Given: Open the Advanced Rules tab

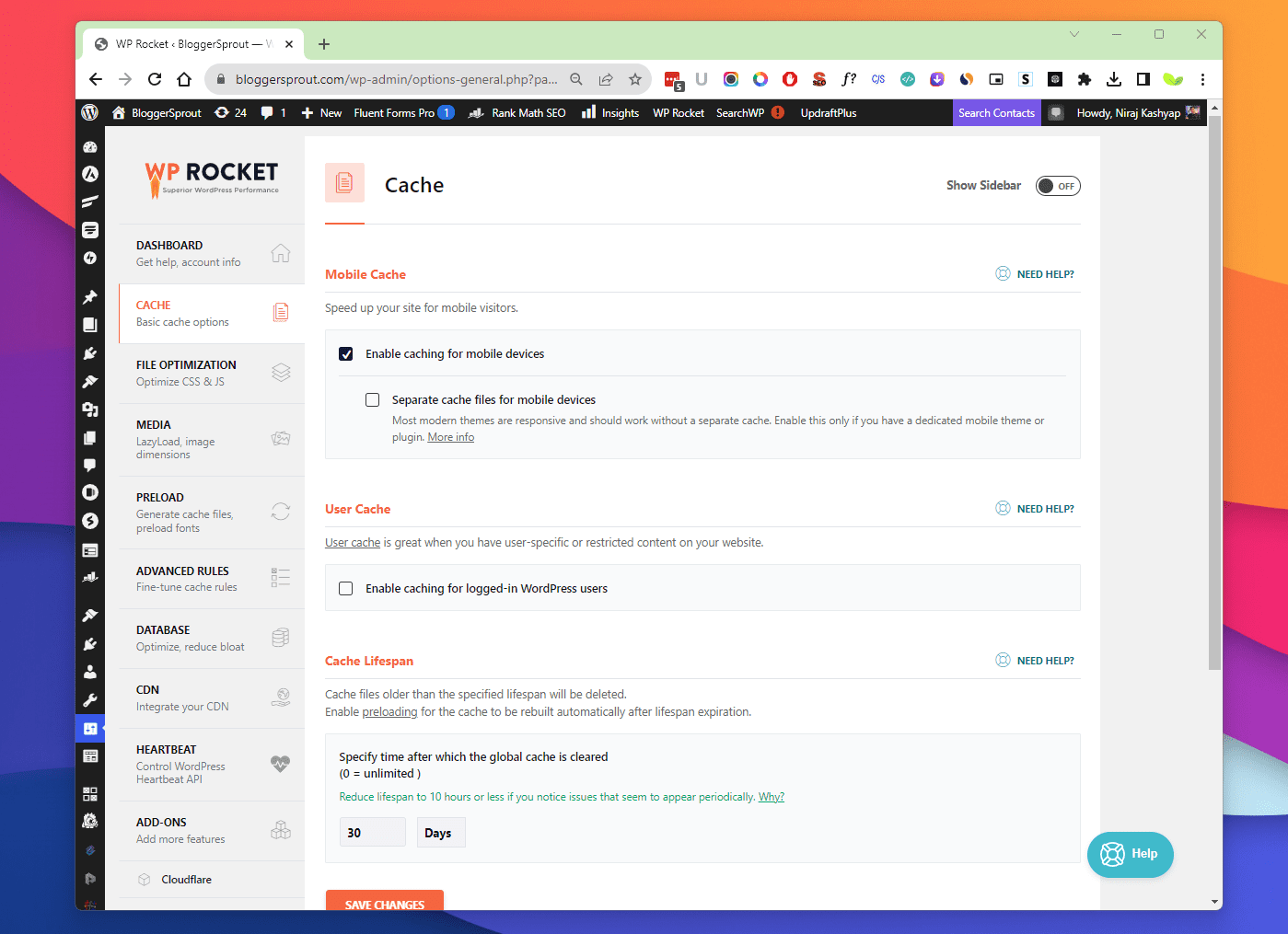Looking at the screenshot, I should 212,579.
